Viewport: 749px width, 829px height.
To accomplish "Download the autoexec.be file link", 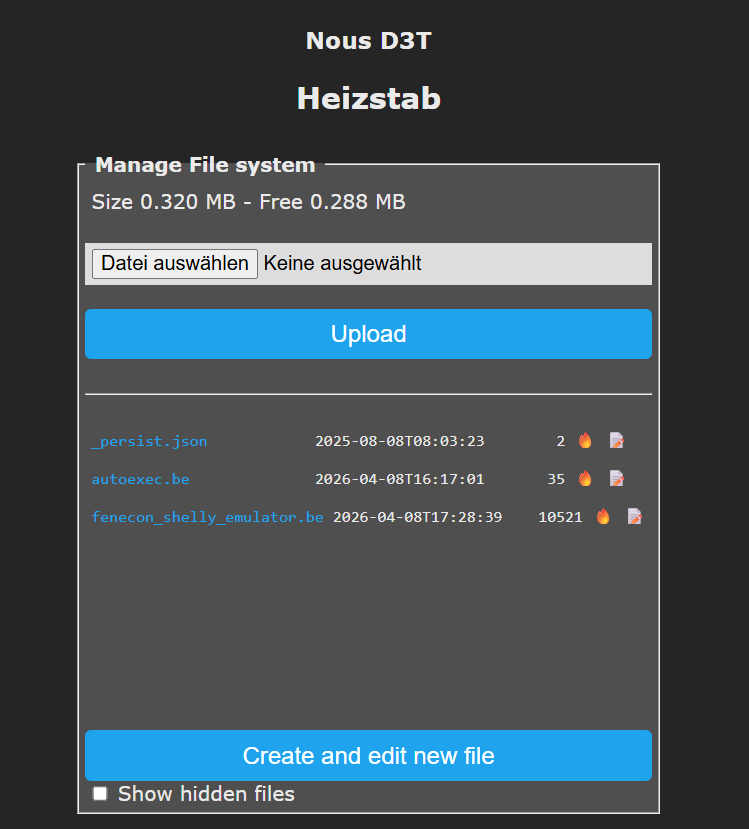I will [140, 479].
